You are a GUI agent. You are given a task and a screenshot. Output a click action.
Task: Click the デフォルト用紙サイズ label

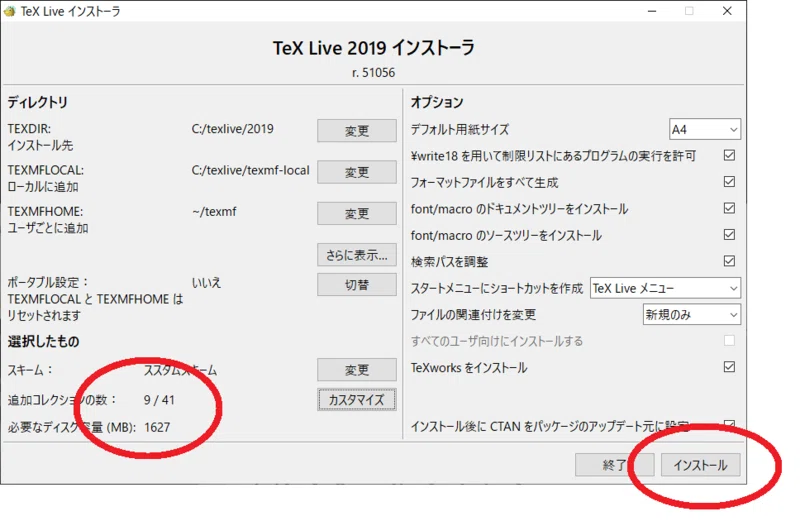460,130
